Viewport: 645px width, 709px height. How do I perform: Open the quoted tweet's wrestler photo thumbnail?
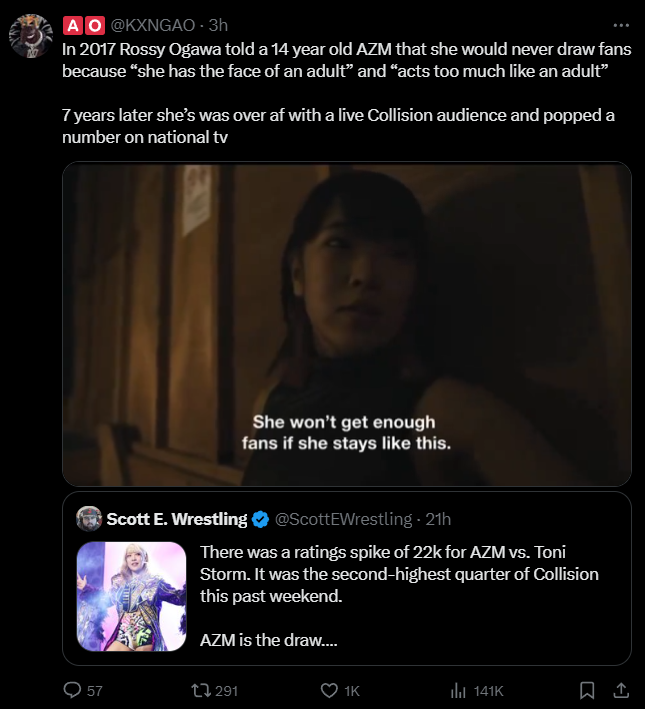tap(131, 597)
